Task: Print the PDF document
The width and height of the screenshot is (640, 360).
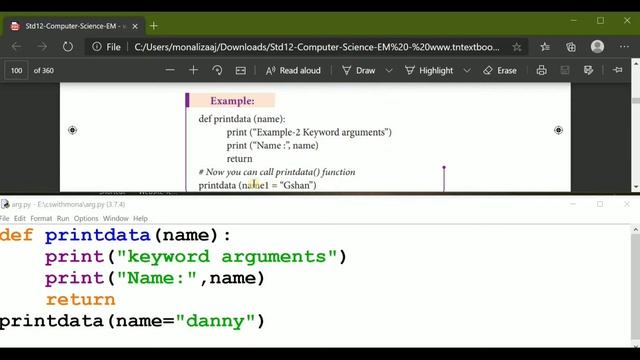Action: [541, 70]
